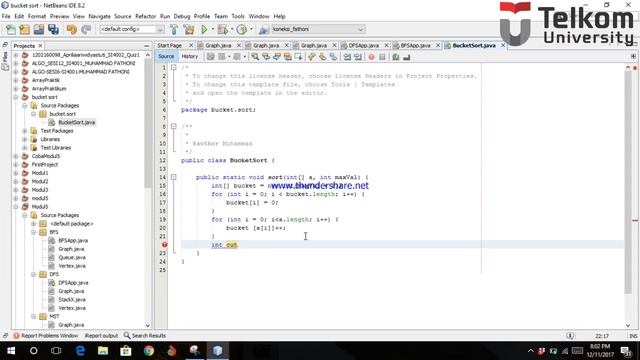Click the Profile Project toolbar icon

pos(242,29)
